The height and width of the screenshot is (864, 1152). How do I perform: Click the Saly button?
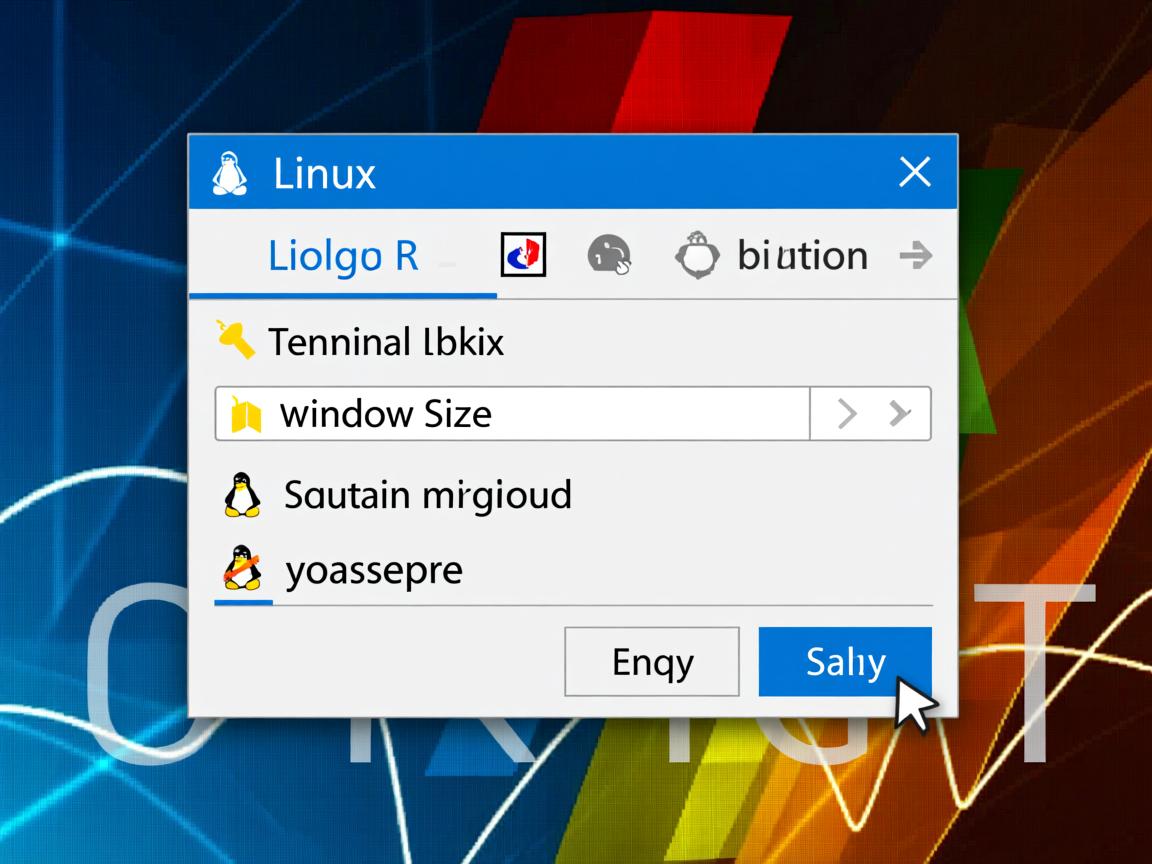[845, 661]
